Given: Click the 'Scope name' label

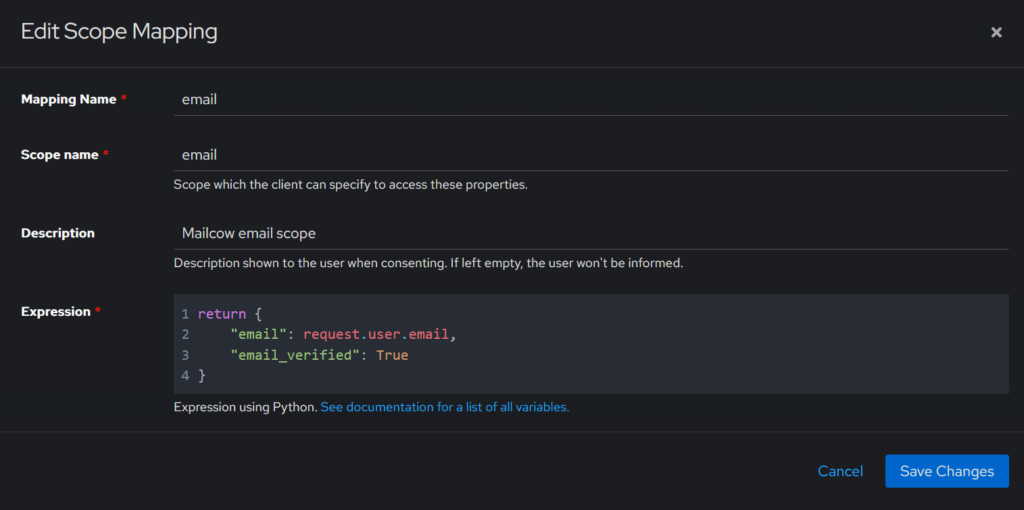Looking at the screenshot, I should 59,155.
